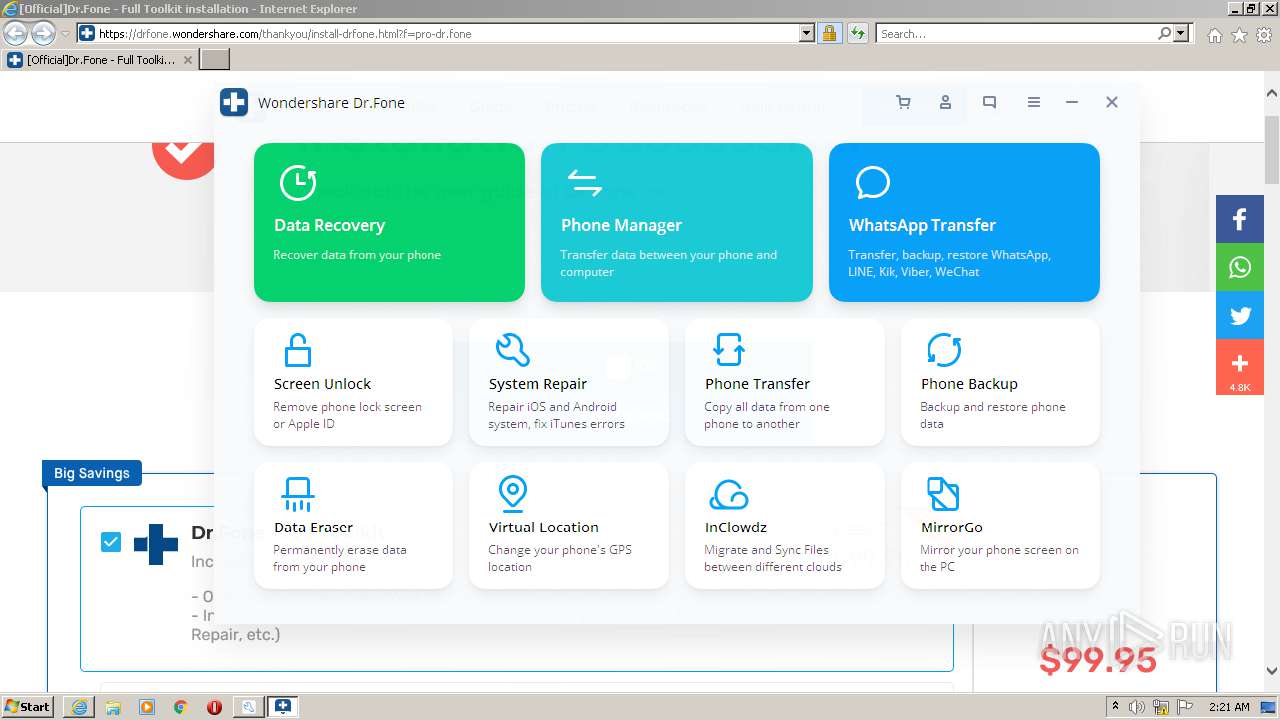Open recent pages dropdown arrow
The height and width of the screenshot is (720, 1280).
[x=65, y=34]
